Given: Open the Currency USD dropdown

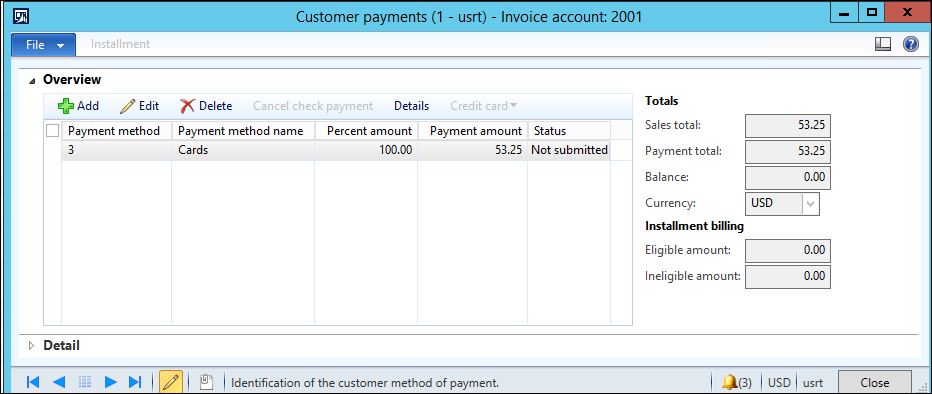Looking at the screenshot, I should click(811, 203).
